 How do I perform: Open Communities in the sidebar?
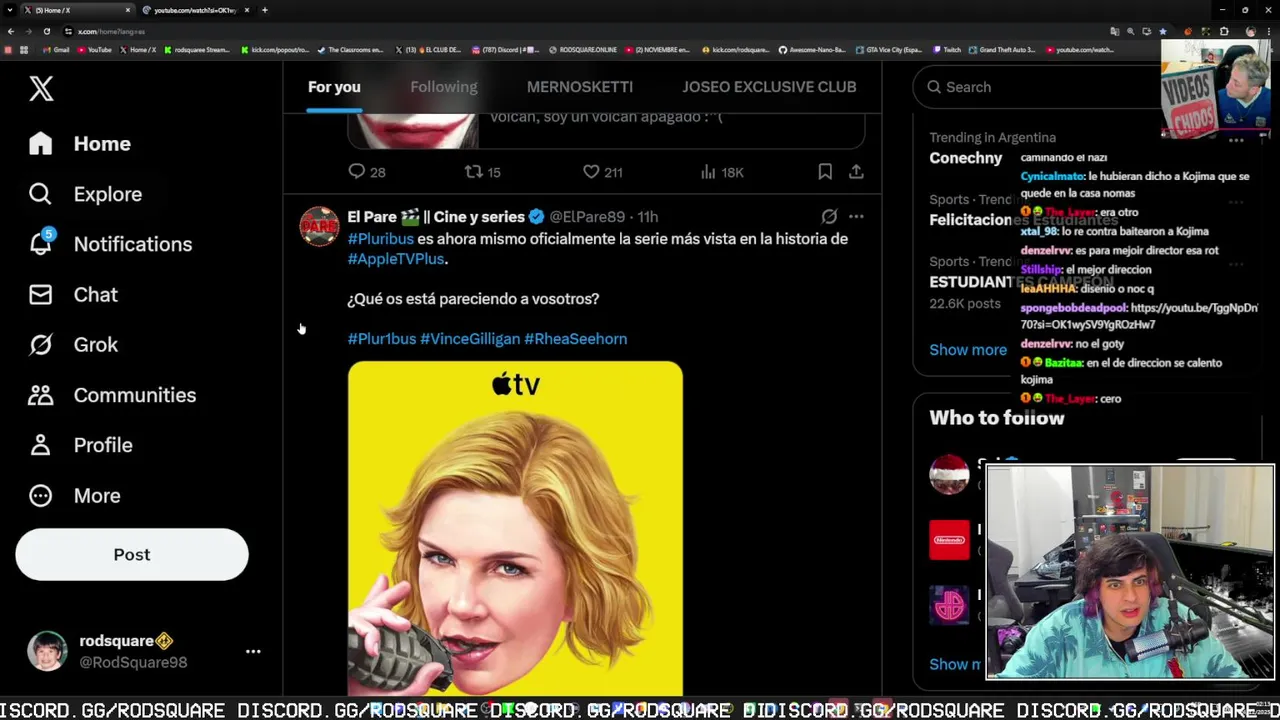112,395
